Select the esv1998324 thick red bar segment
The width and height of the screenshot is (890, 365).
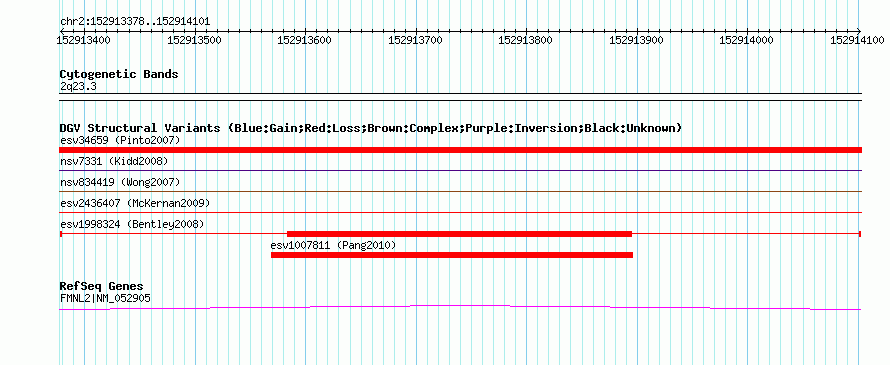pyautogui.click(x=459, y=234)
